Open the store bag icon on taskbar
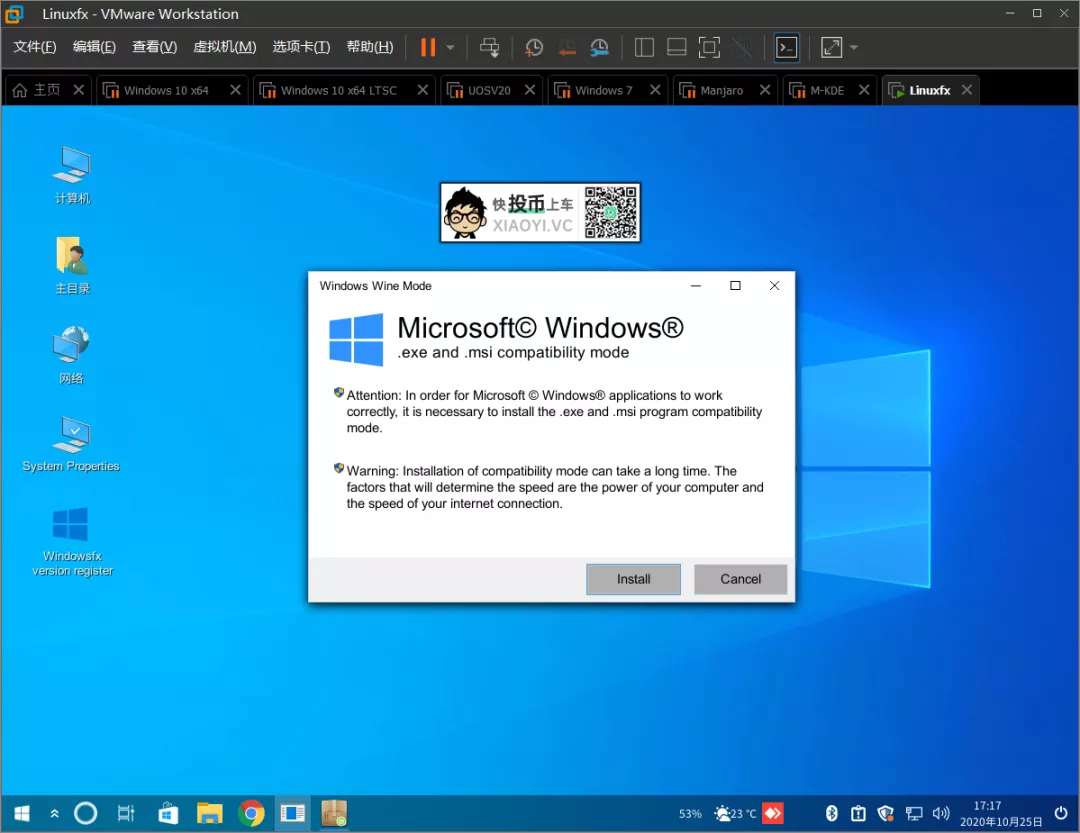The image size is (1080, 833). pyautogui.click(x=168, y=814)
